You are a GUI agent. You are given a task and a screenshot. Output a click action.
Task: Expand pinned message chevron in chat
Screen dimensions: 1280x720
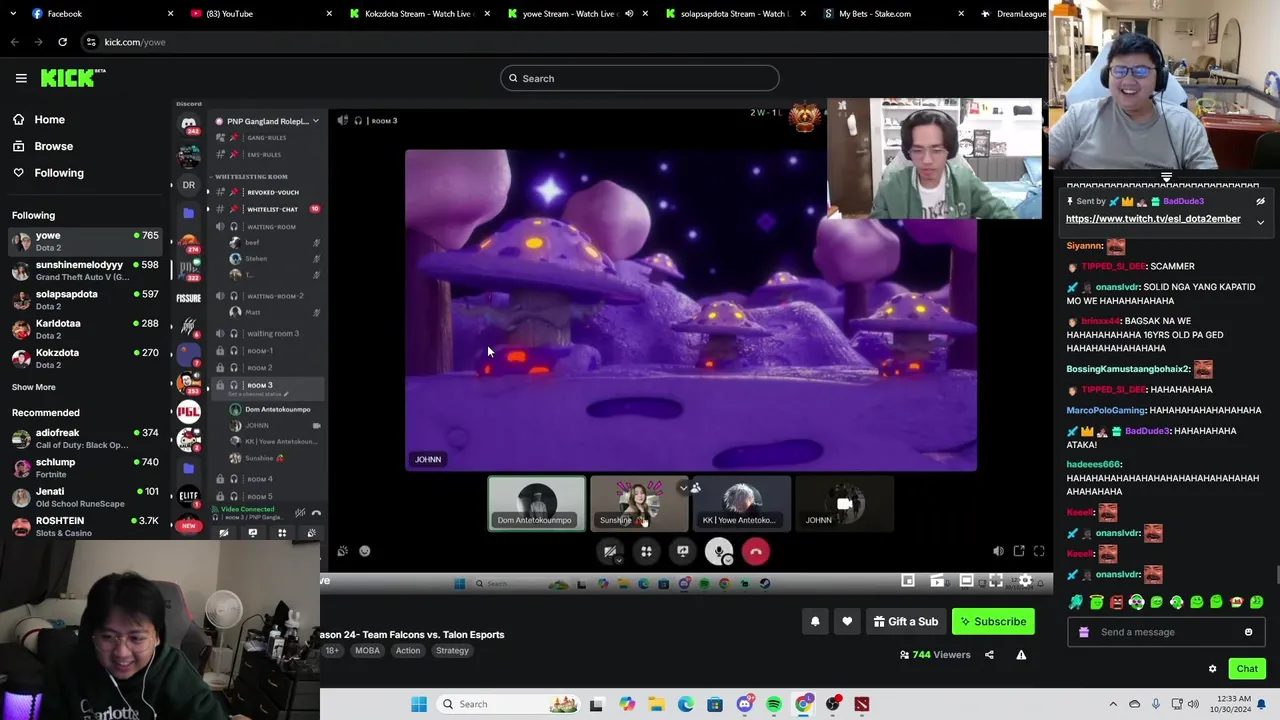(1260, 222)
